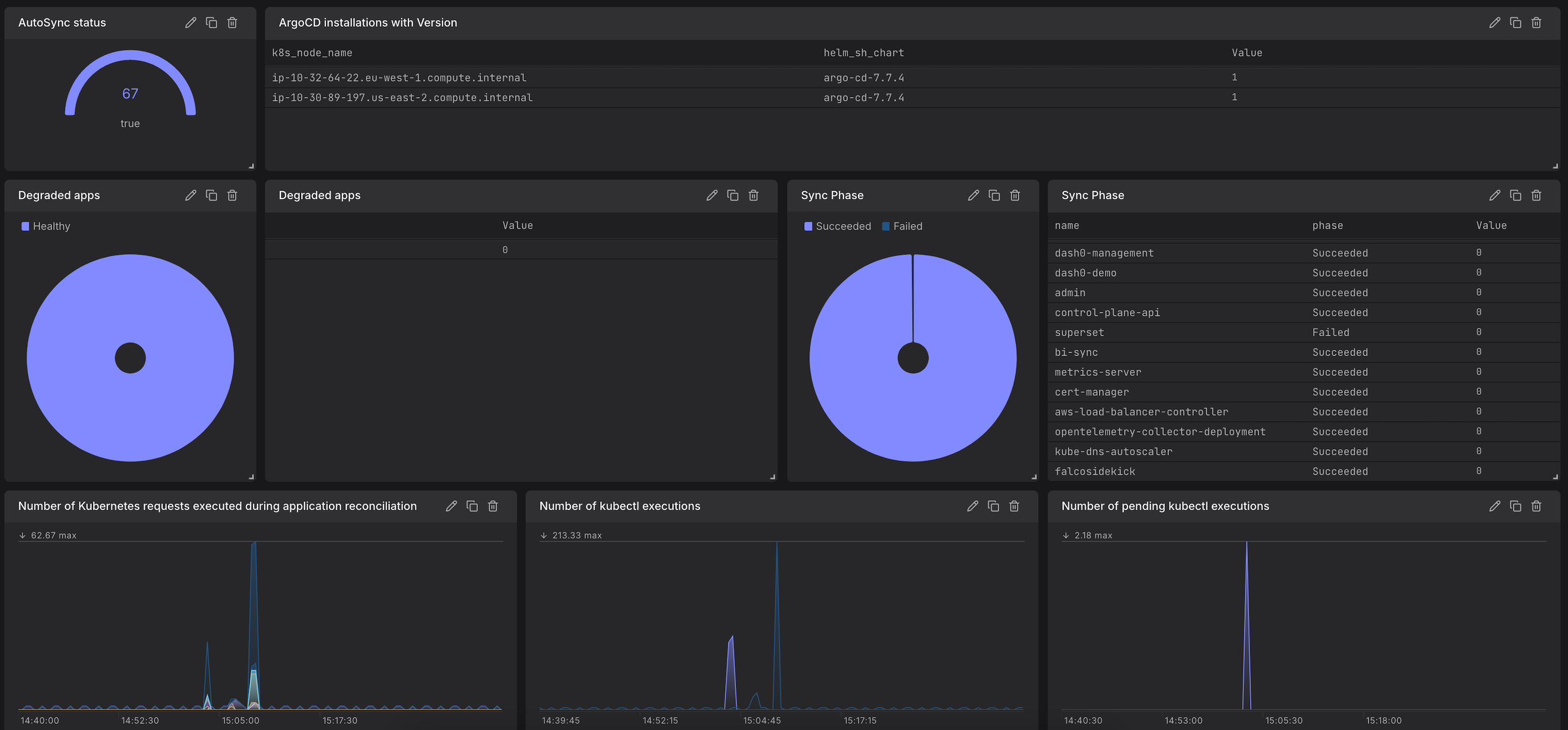Select the metrics-server row name
Viewport: 1568px width, 730px height.
tap(1097, 372)
